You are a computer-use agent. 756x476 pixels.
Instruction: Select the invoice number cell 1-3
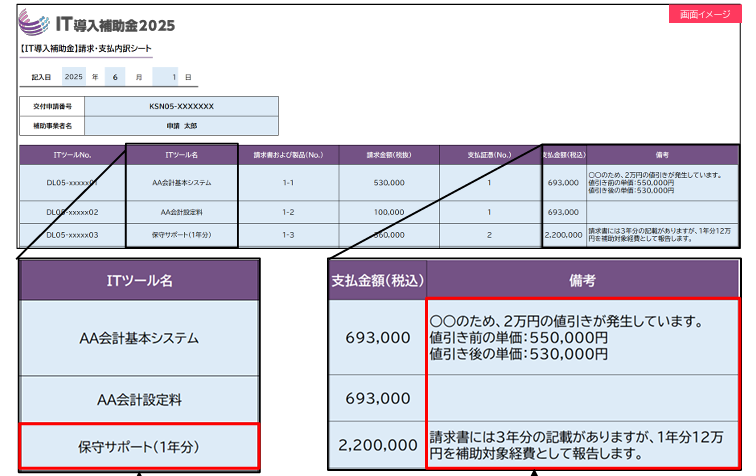click(288, 235)
